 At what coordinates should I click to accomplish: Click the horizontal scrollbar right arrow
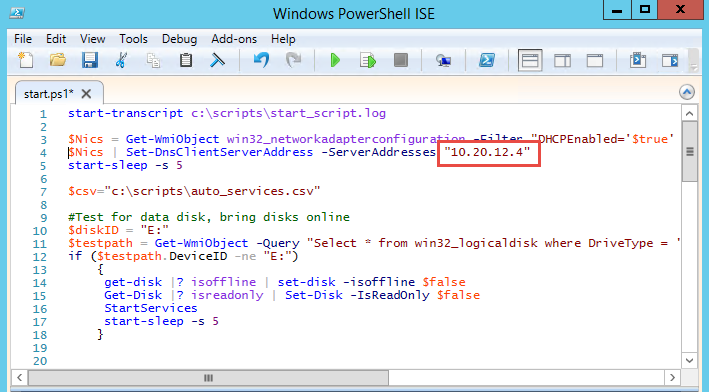tap(672, 378)
